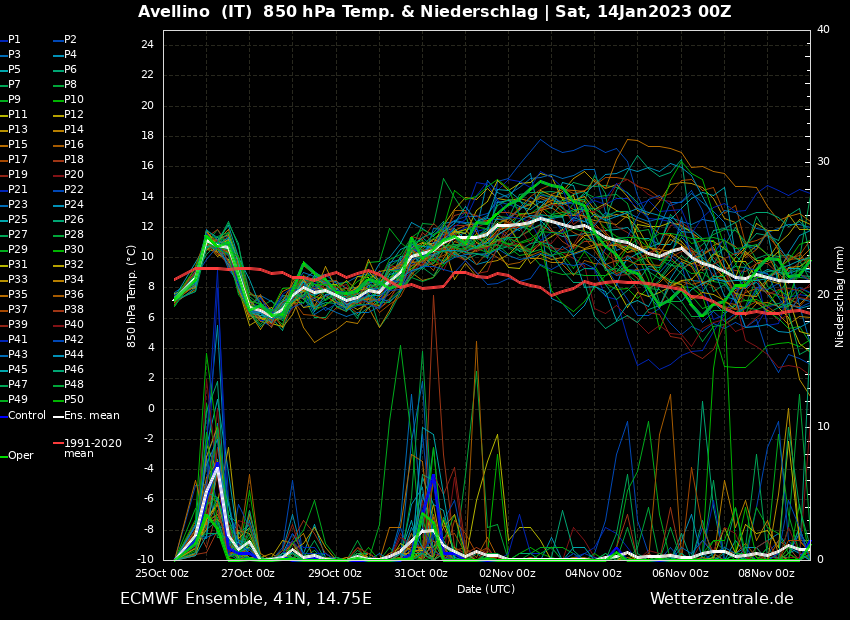Viewport: 850px width, 620px height.
Task: Click the 25Oct 00z date tick label
Action: pyautogui.click(x=162, y=573)
